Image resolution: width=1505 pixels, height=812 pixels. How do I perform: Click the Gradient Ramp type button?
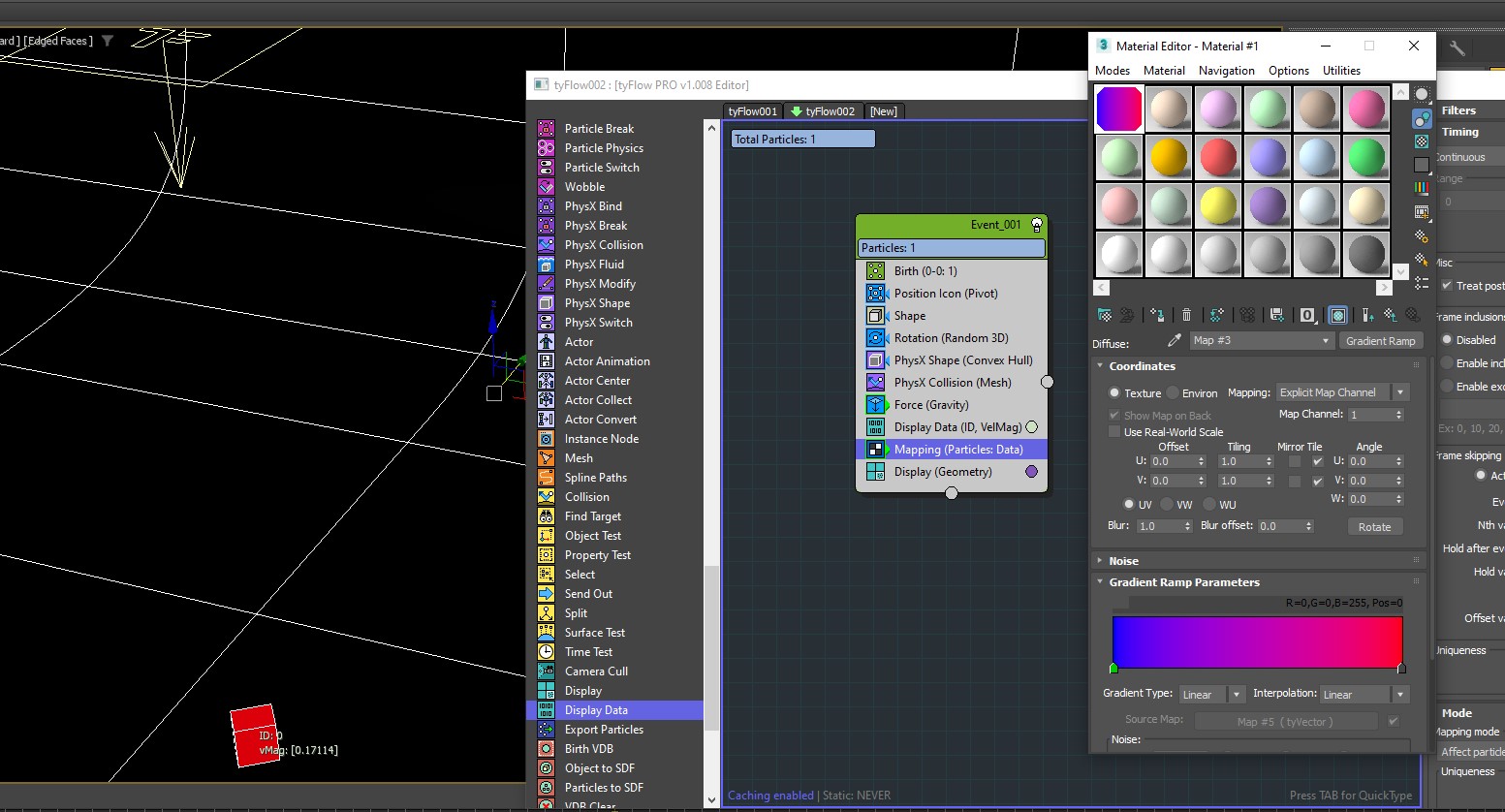[x=1381, y=341]
